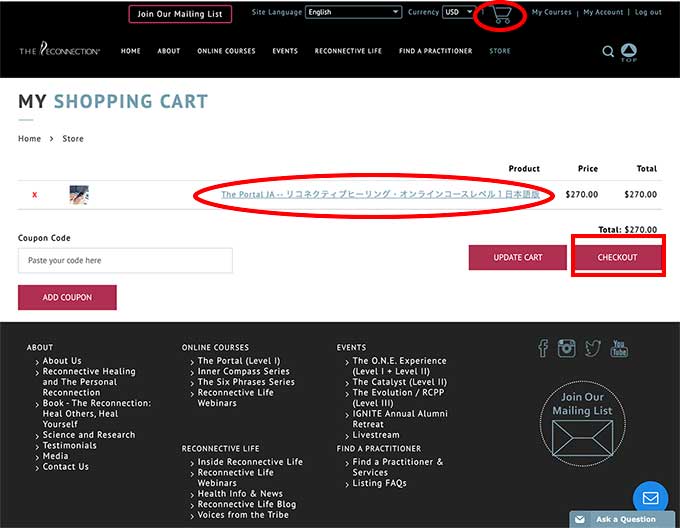This screenshot has height=528, width=680.
Task: Open Science and Research footer link
Action: [x=89, y=435]
